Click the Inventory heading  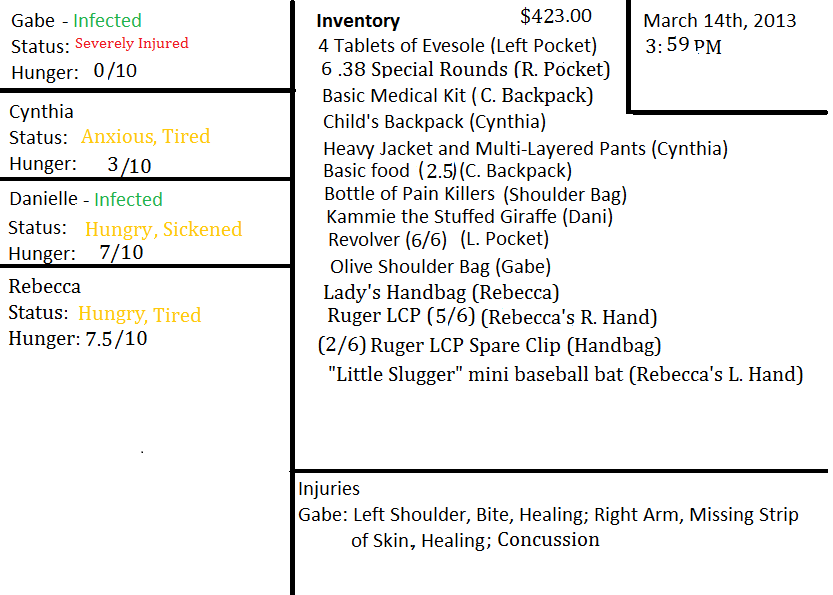point(358,21)
